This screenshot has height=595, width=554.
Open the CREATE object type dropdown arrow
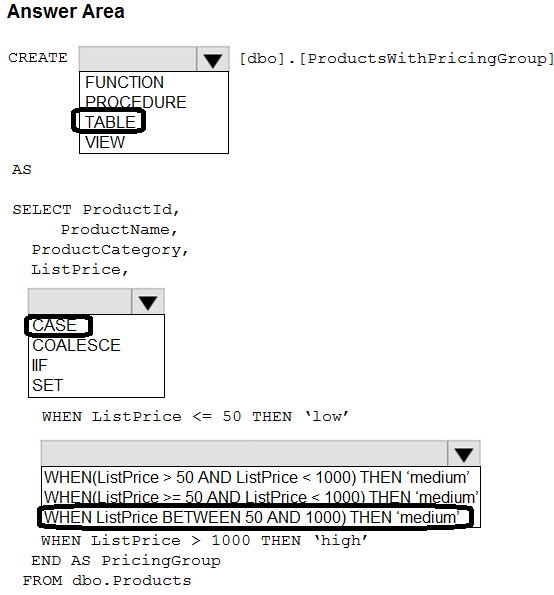pyautogui.click(x=212, y=59)
